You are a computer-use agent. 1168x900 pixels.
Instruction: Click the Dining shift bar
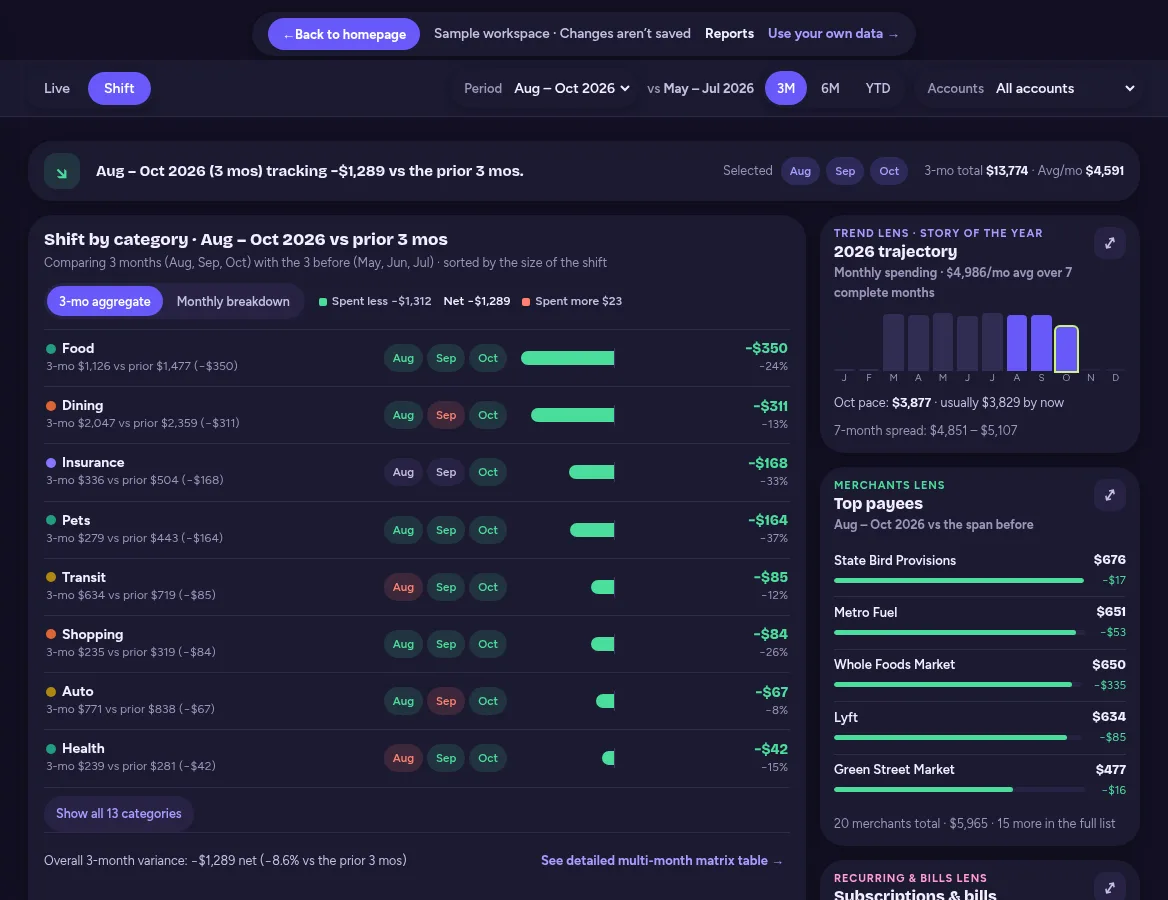573,415
